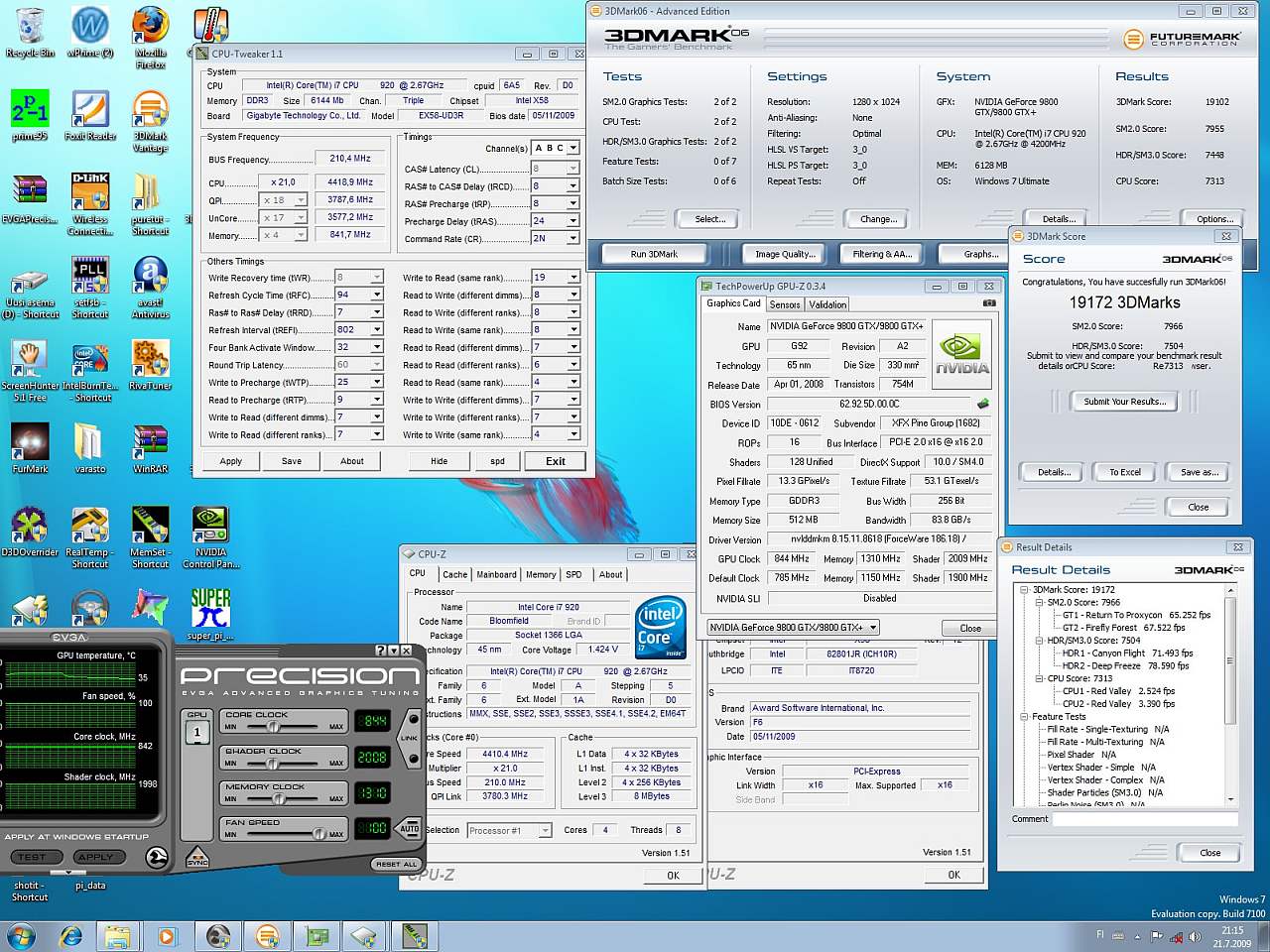Select GPU 1 button in EVGA Precision

tap(196, 732)
